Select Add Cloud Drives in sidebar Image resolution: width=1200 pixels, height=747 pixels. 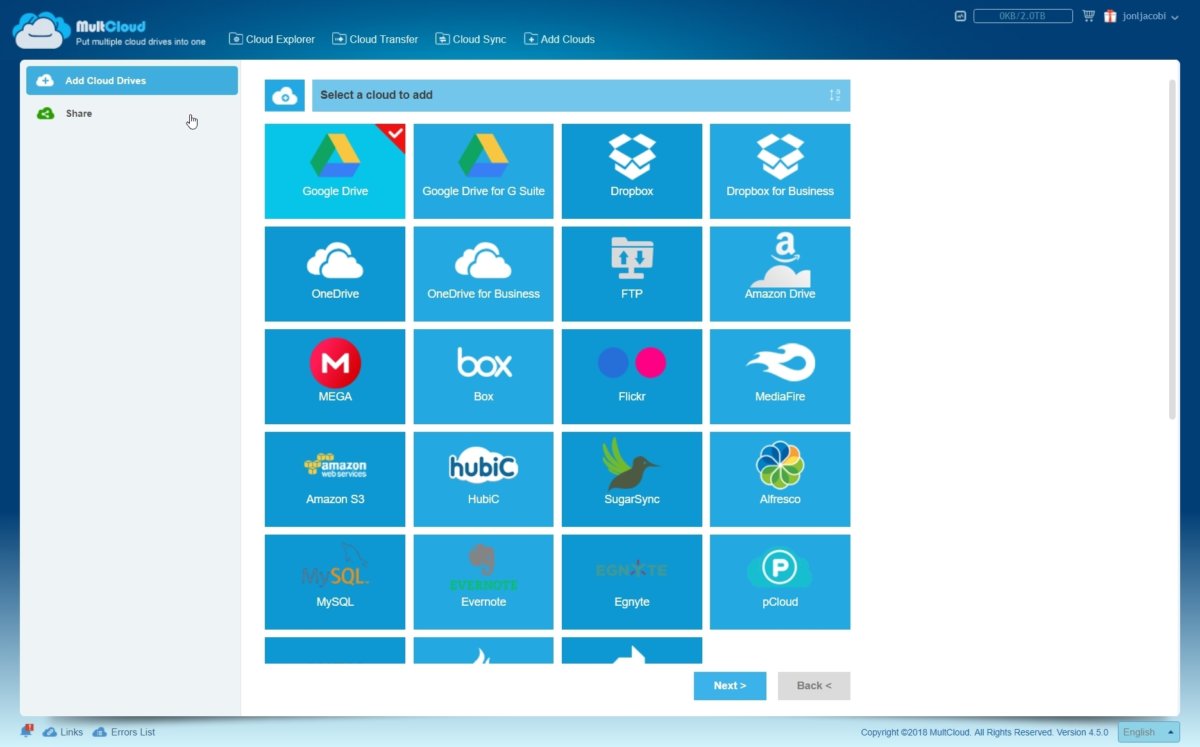(x=132, y=80)
